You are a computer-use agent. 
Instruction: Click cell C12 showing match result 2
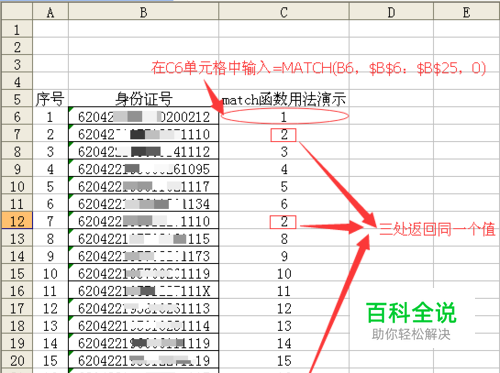coord(284,221)
